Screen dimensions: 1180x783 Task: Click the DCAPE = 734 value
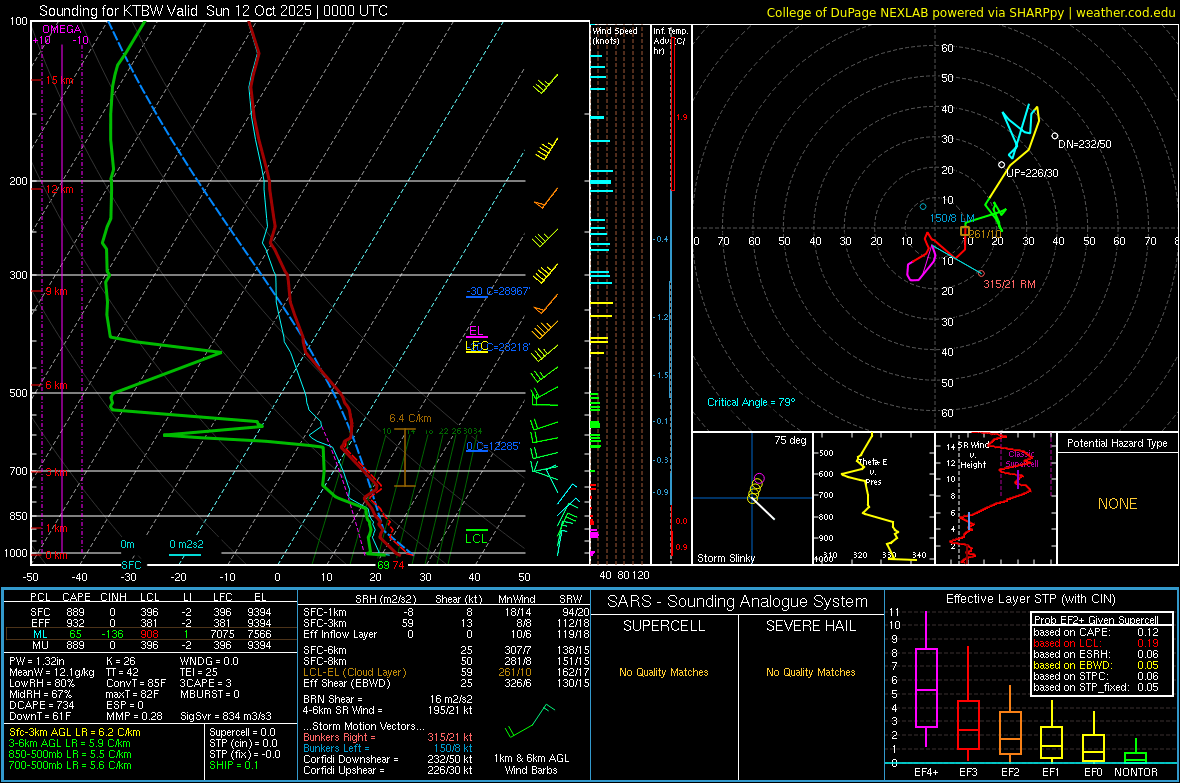click(x=41, y=705)
